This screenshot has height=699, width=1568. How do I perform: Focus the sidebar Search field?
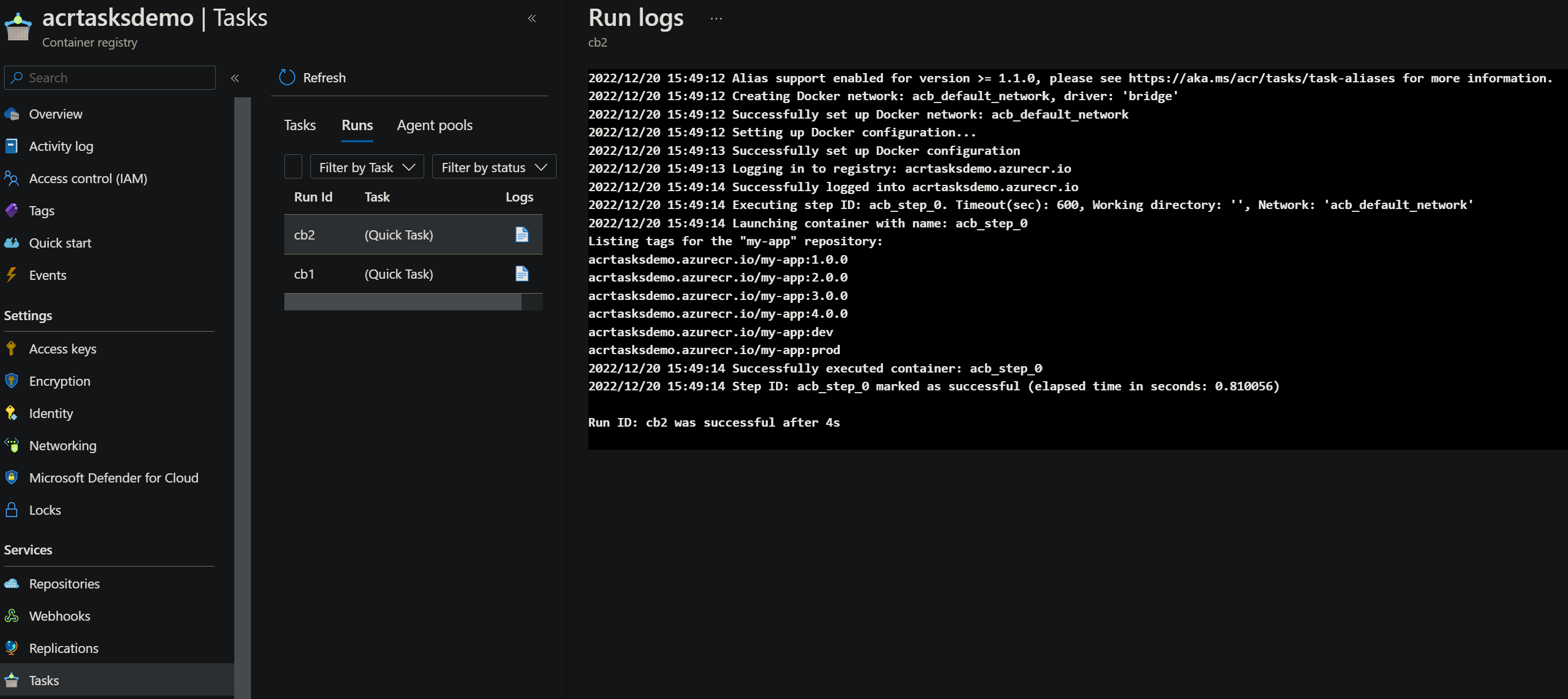coord(109,78)
